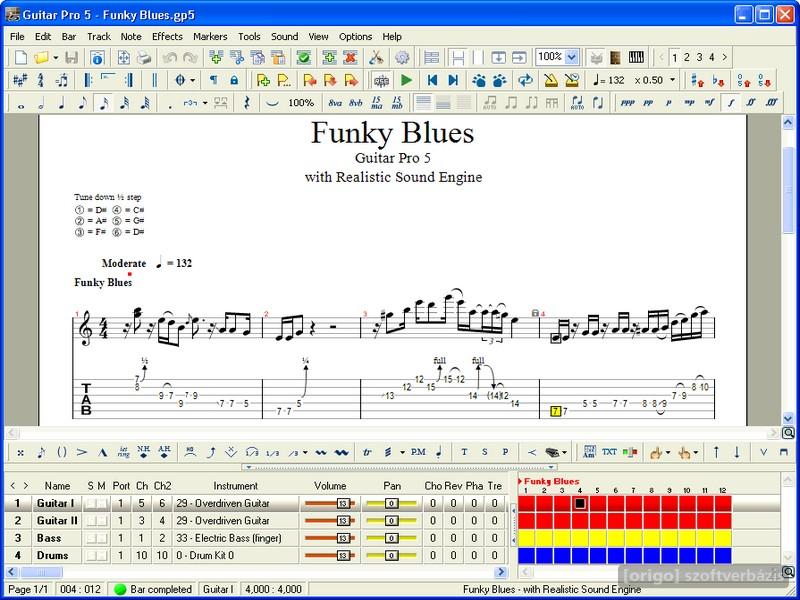
Task: Apply natural harmonic N.H. effect
Action: coord(143,452)
